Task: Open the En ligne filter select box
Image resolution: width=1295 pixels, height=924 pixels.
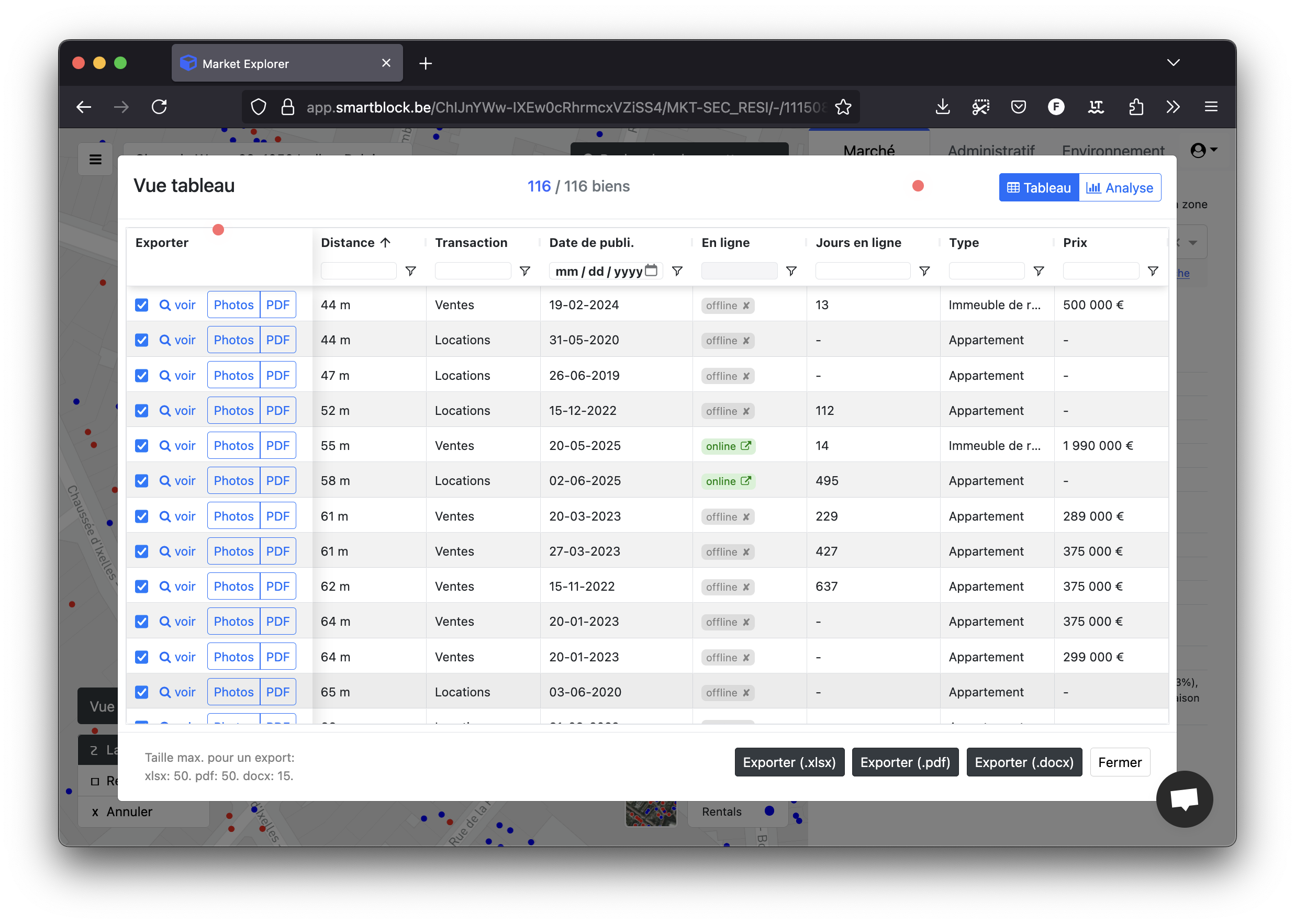Action: pyautogui.click(x=739, y=271)
